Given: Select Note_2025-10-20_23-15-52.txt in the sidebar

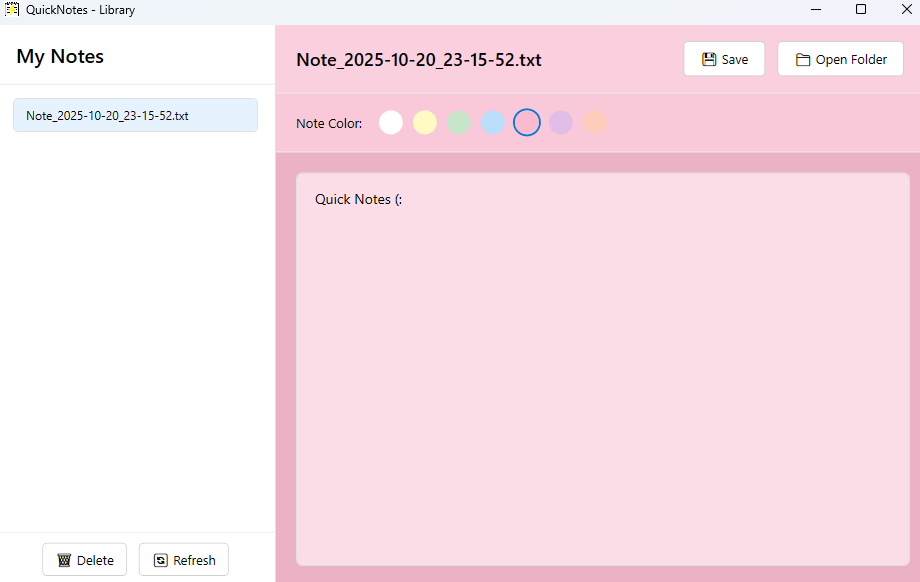Looking at the screenshot, I should click(x=135, y=115).
